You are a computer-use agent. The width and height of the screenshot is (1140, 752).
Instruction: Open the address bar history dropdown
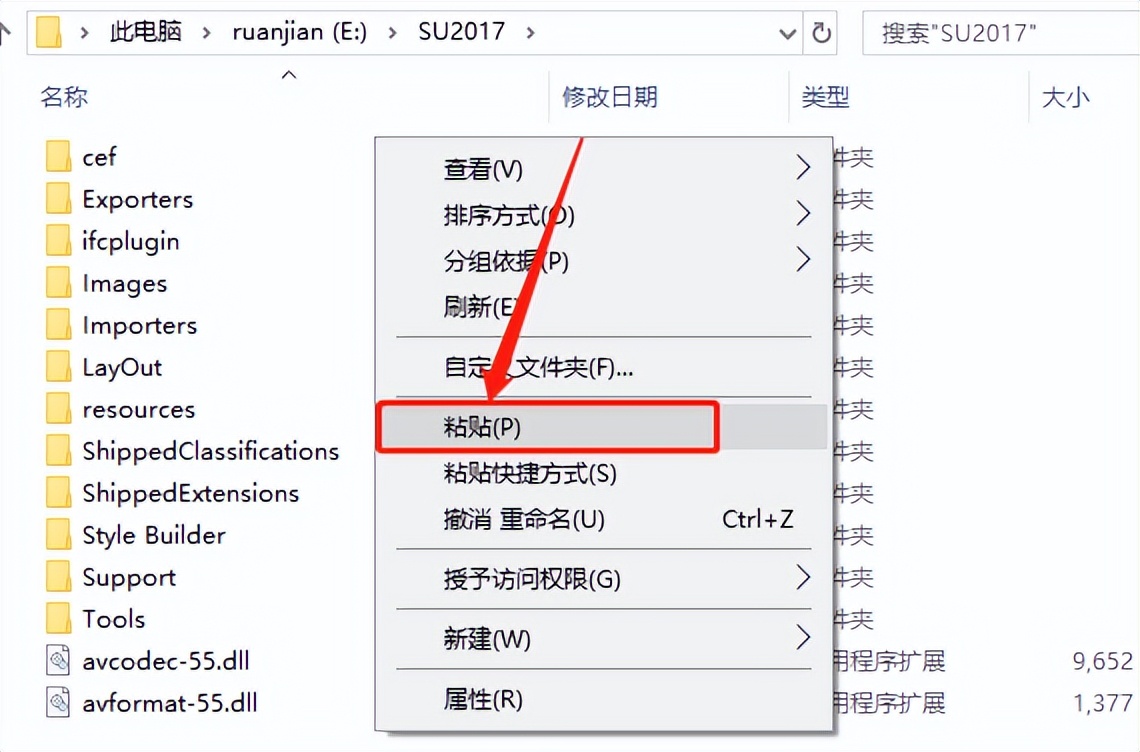pyautogui.click(x=787, y=32)
